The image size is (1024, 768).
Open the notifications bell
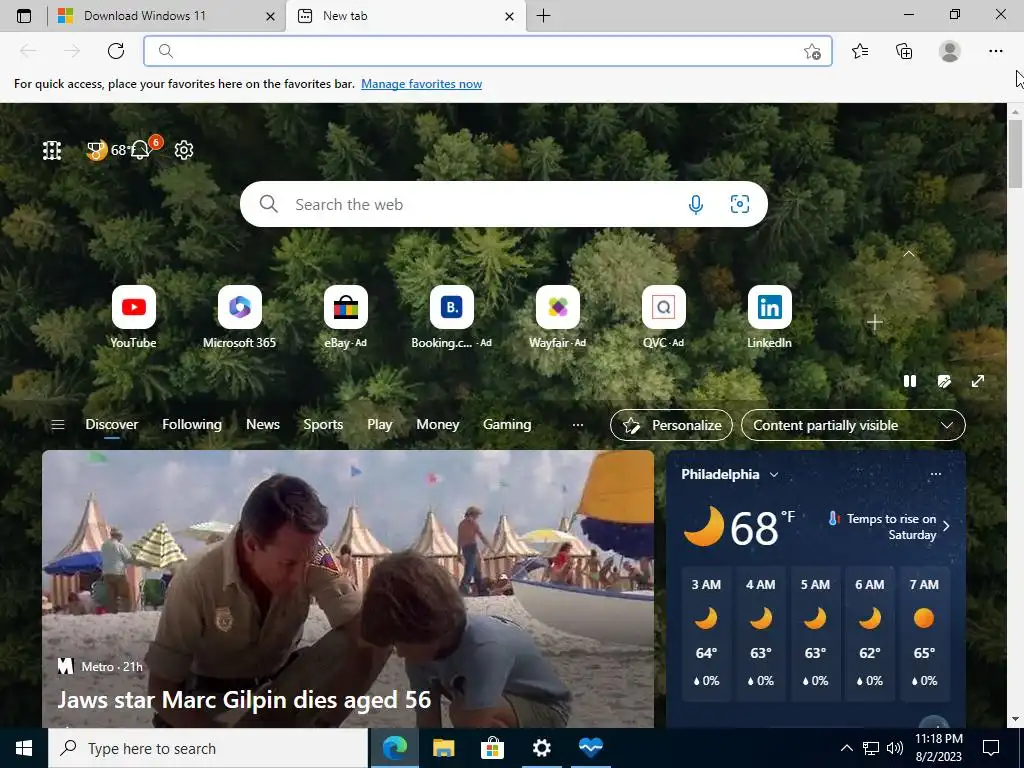140,151
